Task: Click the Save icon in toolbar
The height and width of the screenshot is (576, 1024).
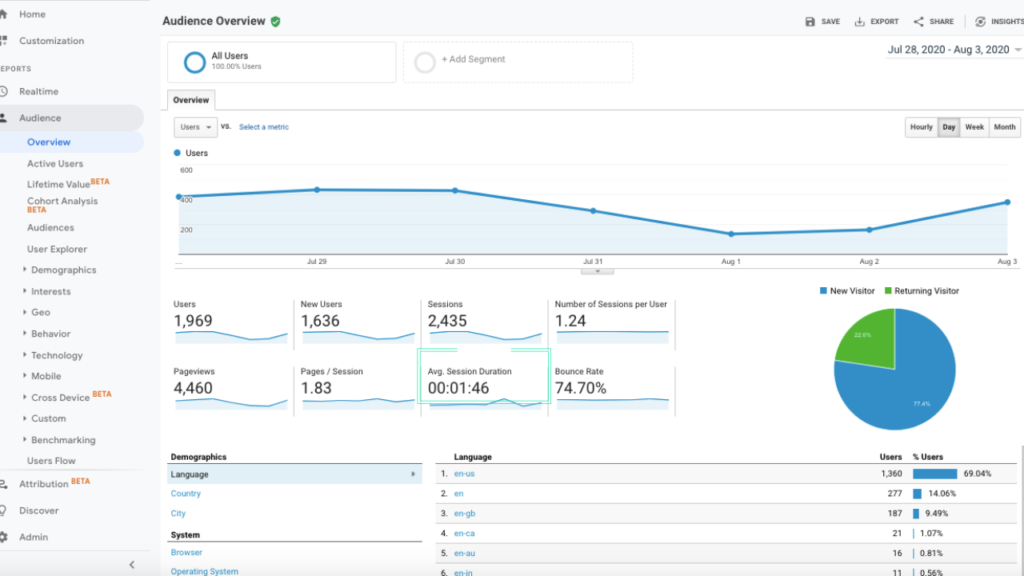Action: pos(811,21)
